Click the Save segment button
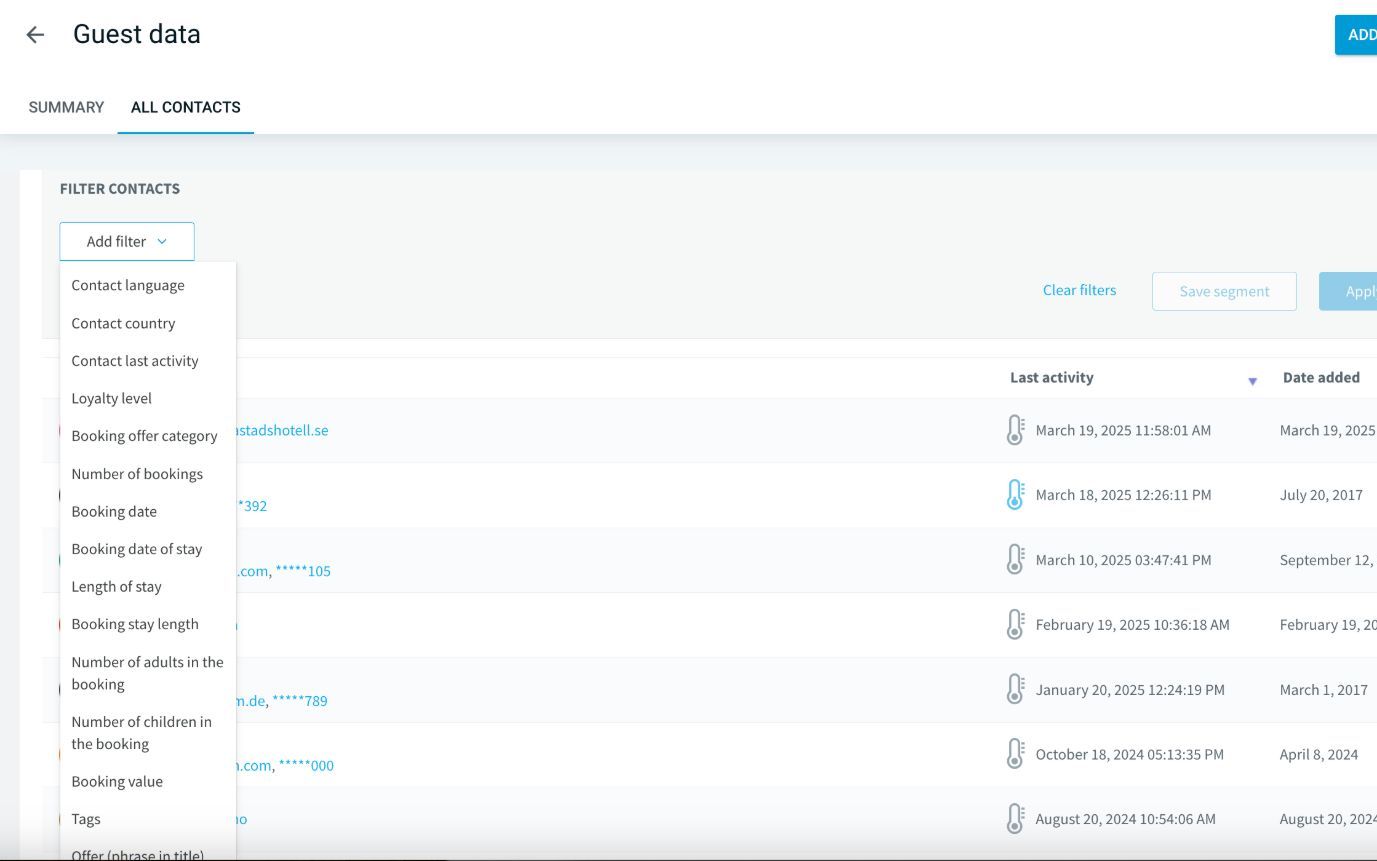 (1224, 291)
